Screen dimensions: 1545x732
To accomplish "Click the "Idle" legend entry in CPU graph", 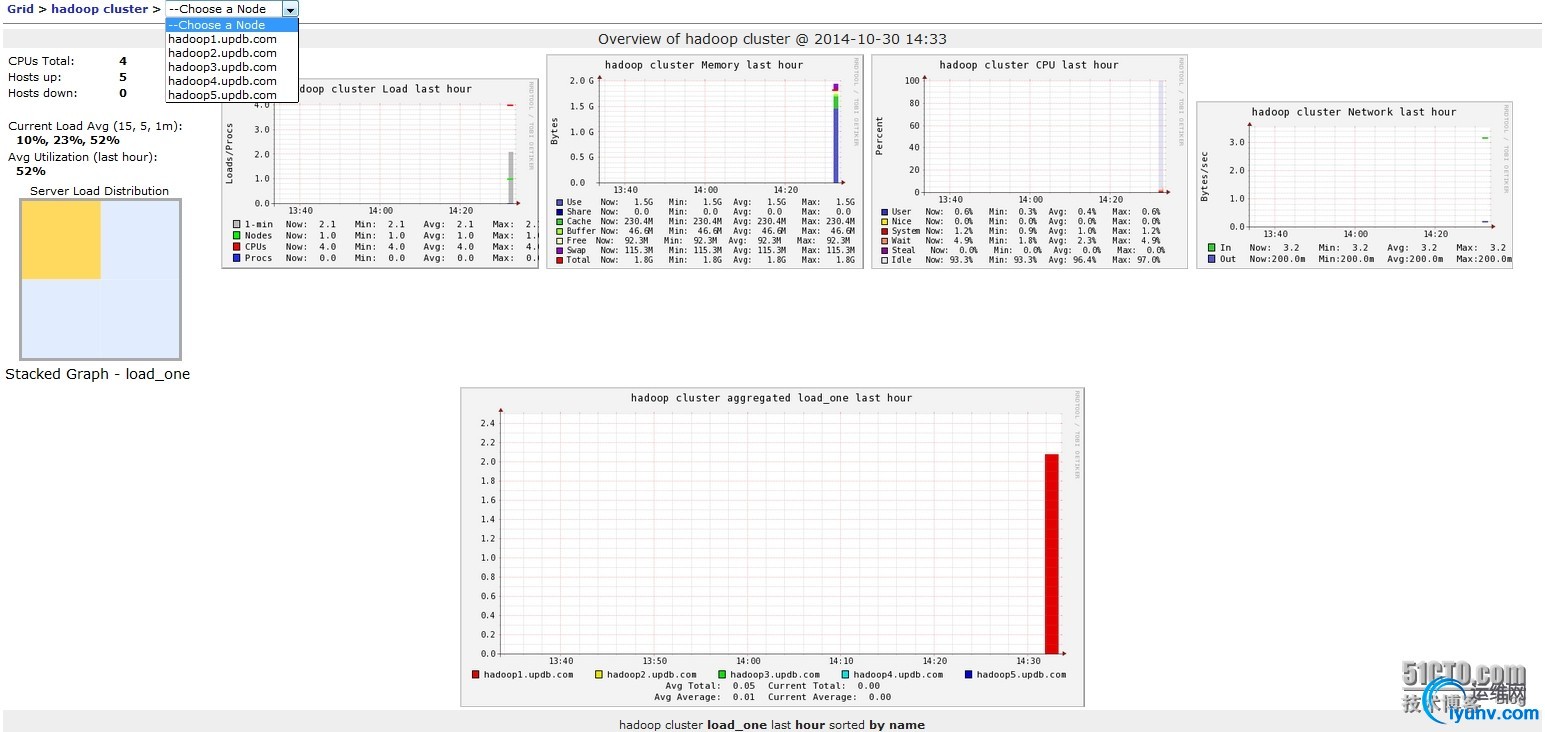I will 896,260.
